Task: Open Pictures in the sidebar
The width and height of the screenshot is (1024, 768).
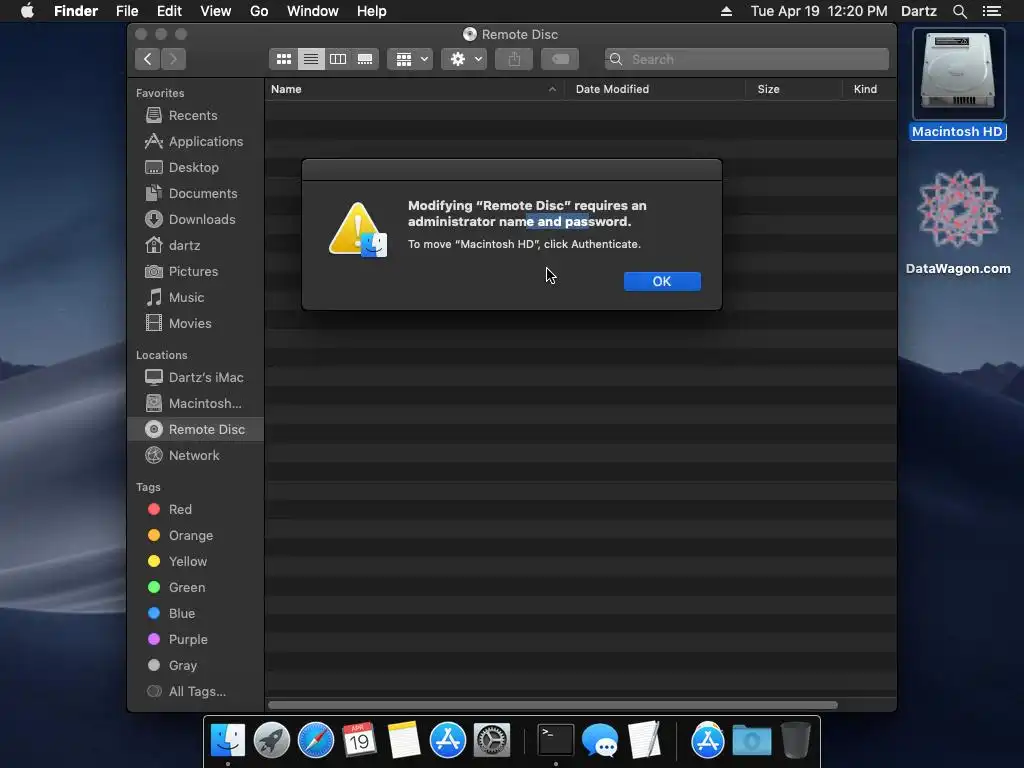Action: tap(196, 272)
